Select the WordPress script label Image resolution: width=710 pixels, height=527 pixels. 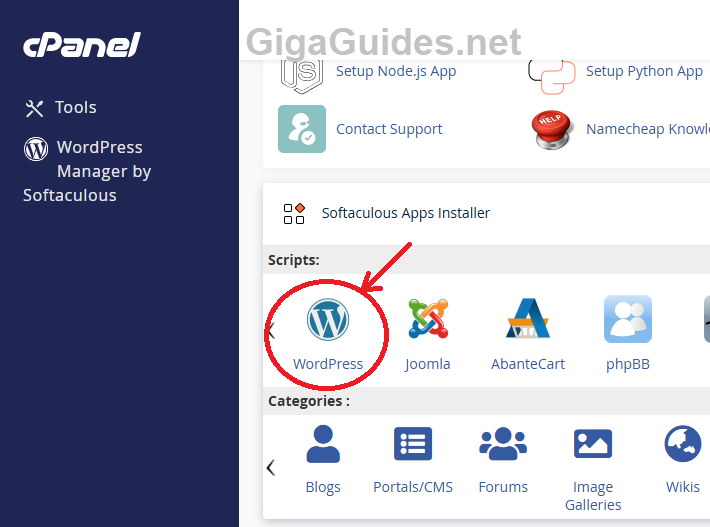328,364
